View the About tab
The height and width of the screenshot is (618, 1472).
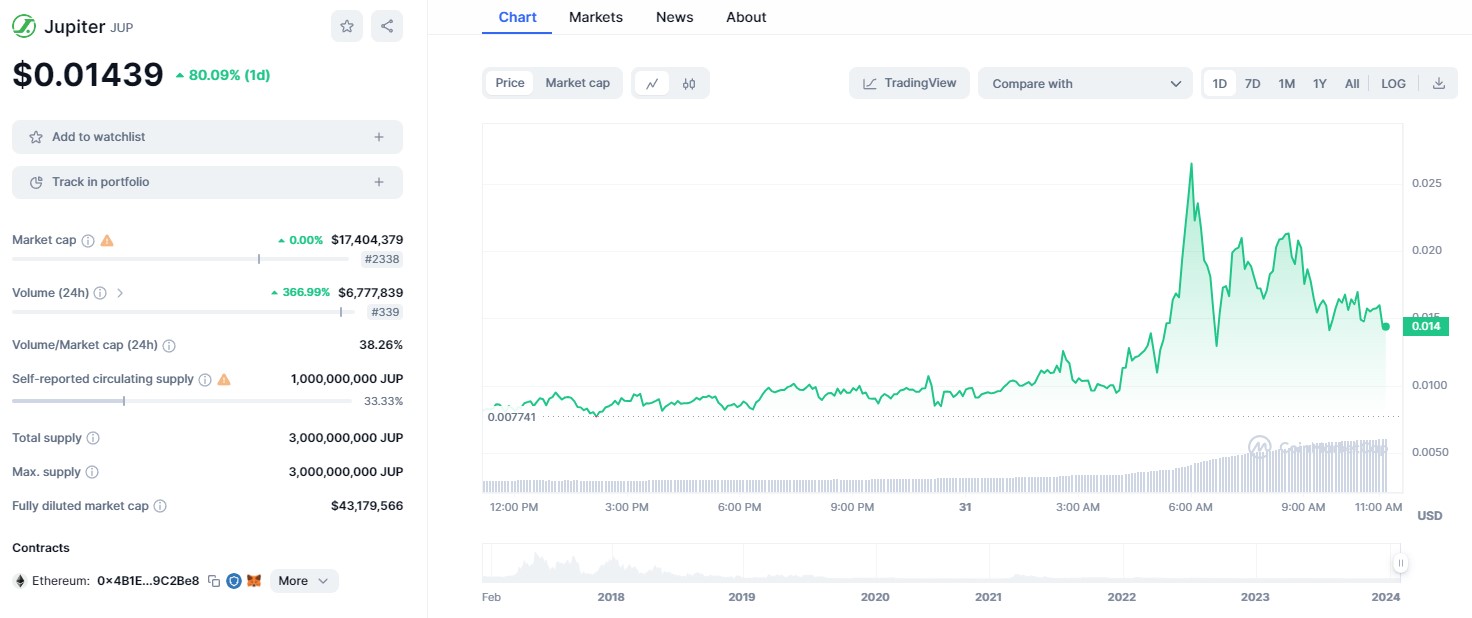[x=746, y=17]
